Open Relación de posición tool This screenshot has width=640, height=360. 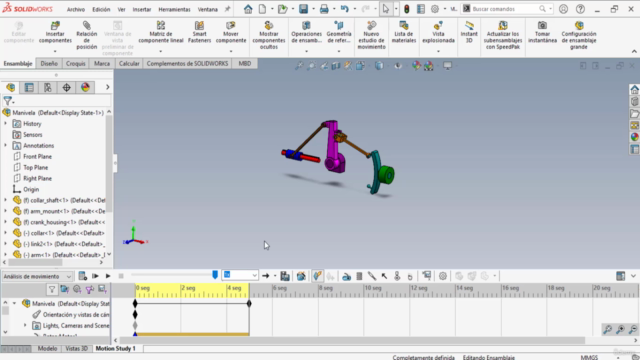[x=87, y=35]
